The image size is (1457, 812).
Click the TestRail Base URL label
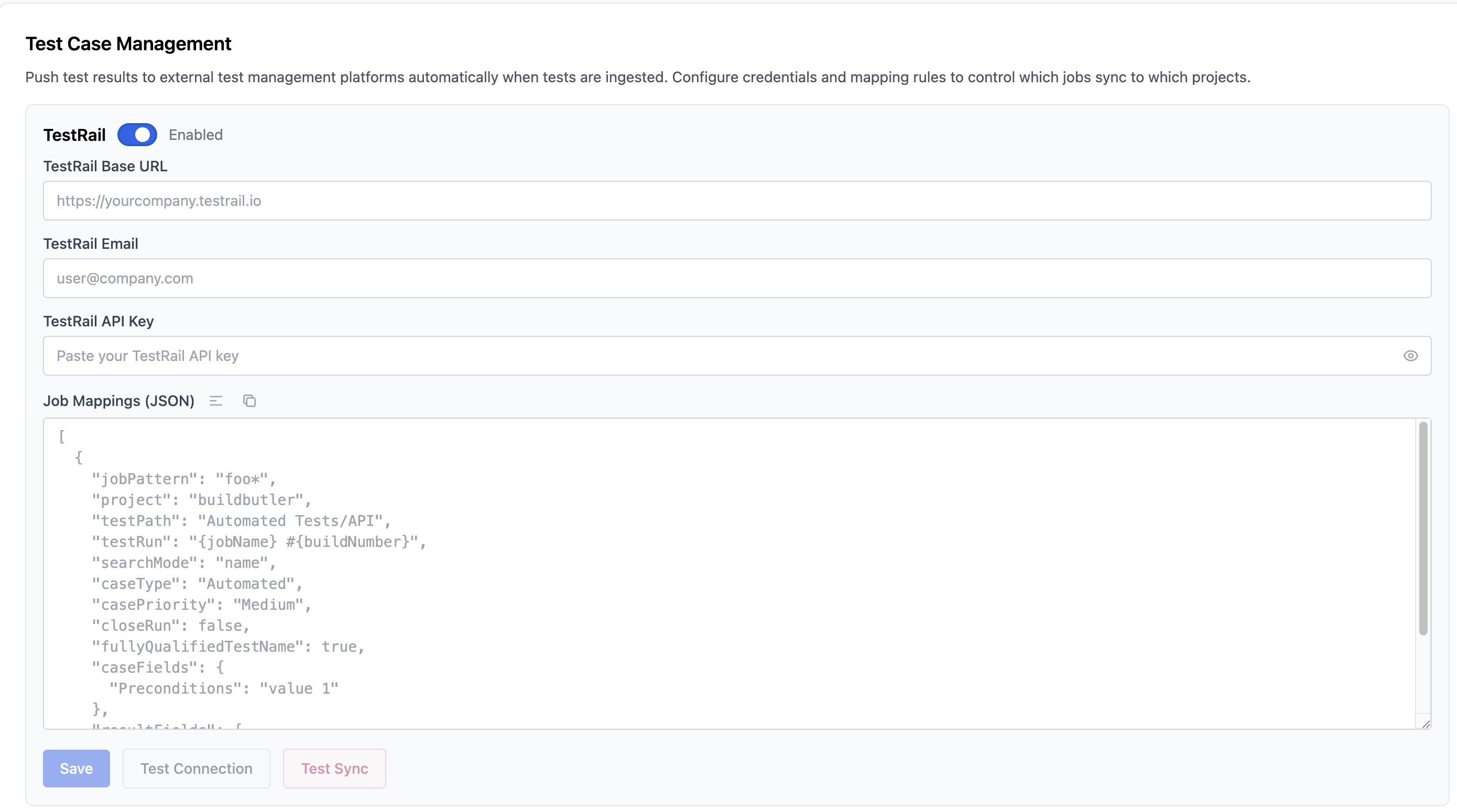[105, 166]
